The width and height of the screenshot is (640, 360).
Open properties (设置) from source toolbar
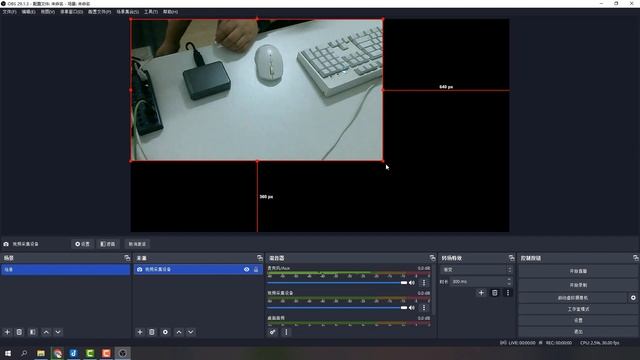click(82, 244)
